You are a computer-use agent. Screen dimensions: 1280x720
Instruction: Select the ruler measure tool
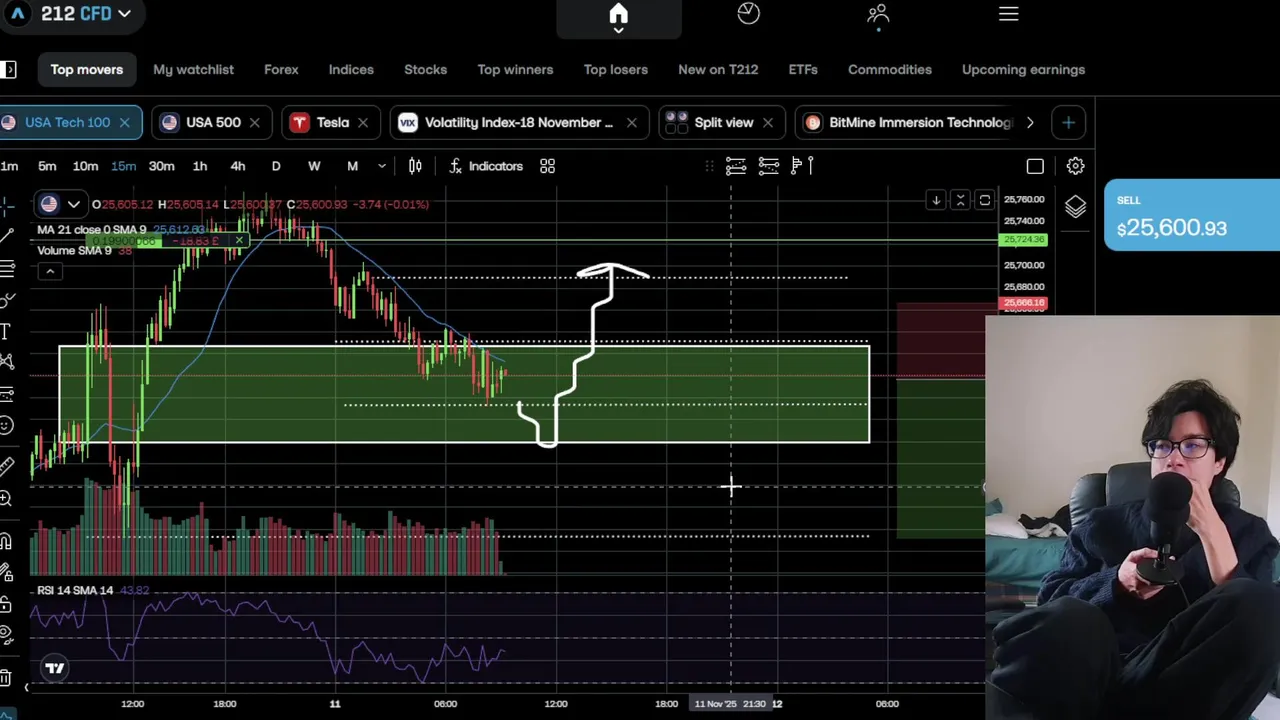(6, 465)
